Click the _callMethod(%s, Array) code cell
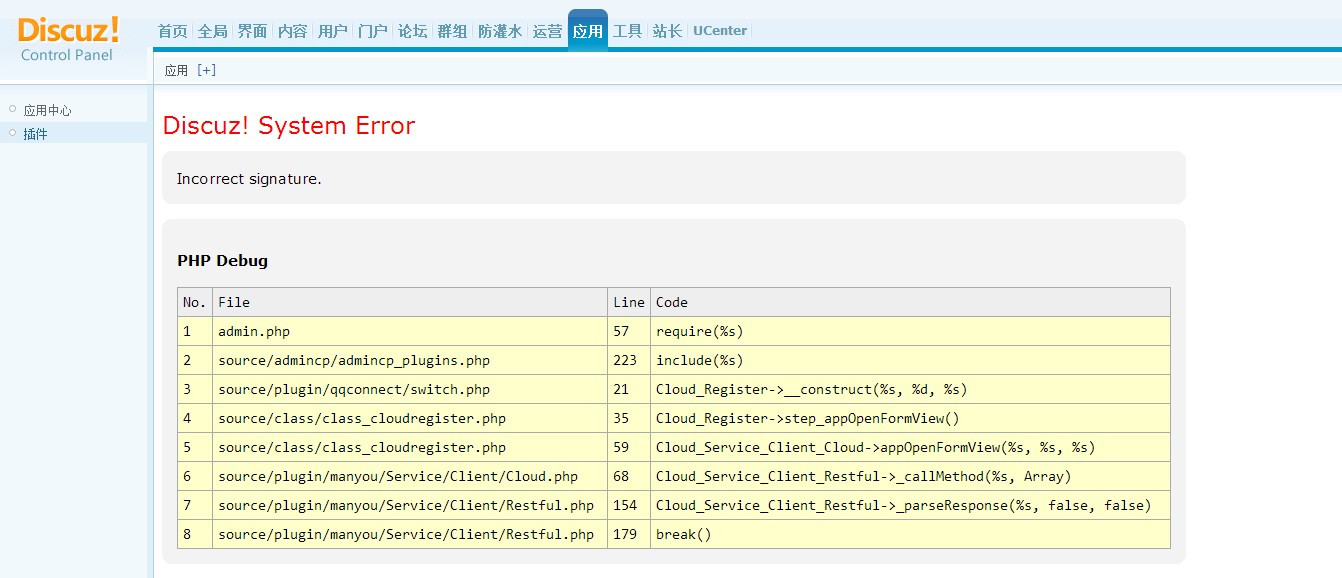The width and height of the screenshot is (1342, 578). (910, 476)
